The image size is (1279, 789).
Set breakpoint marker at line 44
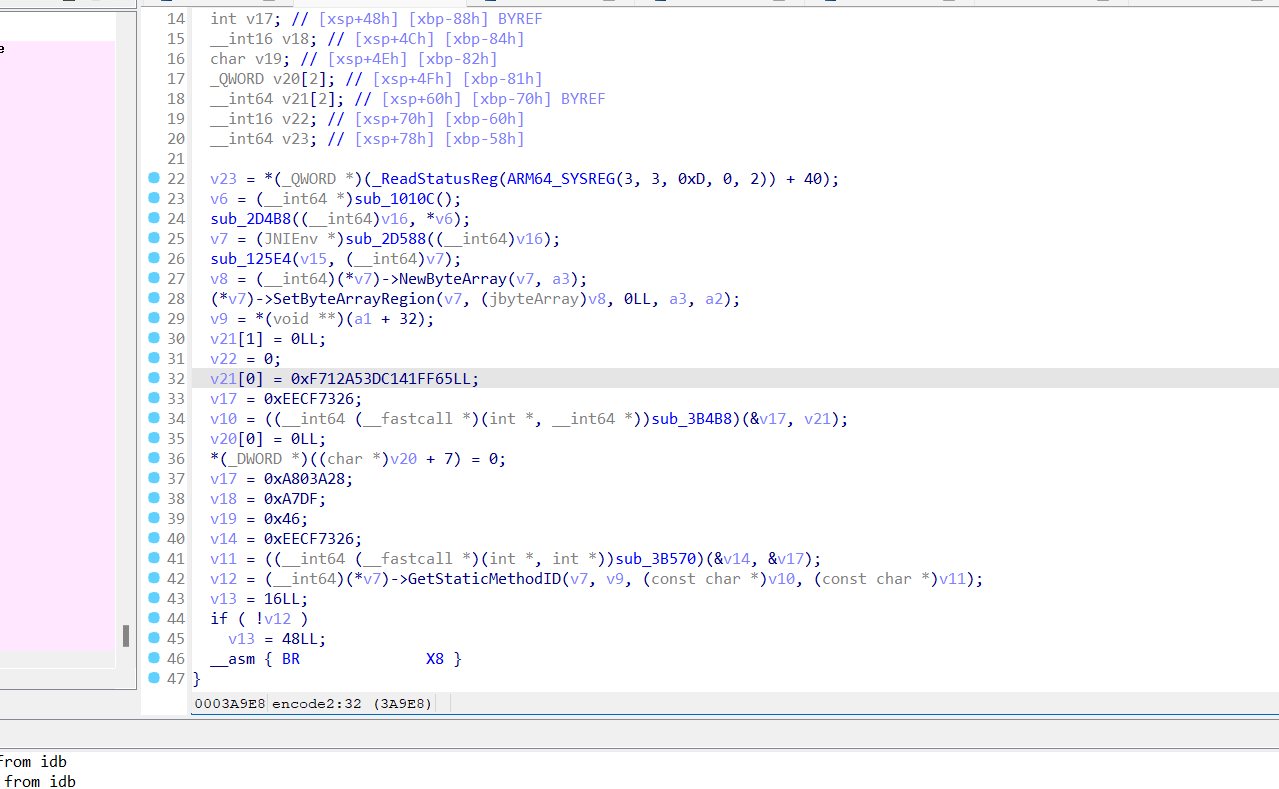click(154, 618)
